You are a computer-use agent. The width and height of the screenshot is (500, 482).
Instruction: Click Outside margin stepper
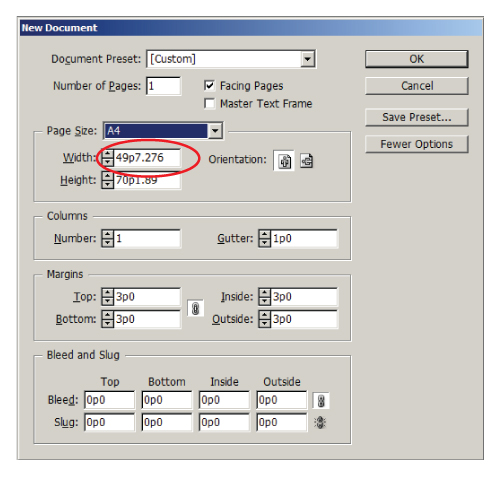tap(264, 319)
